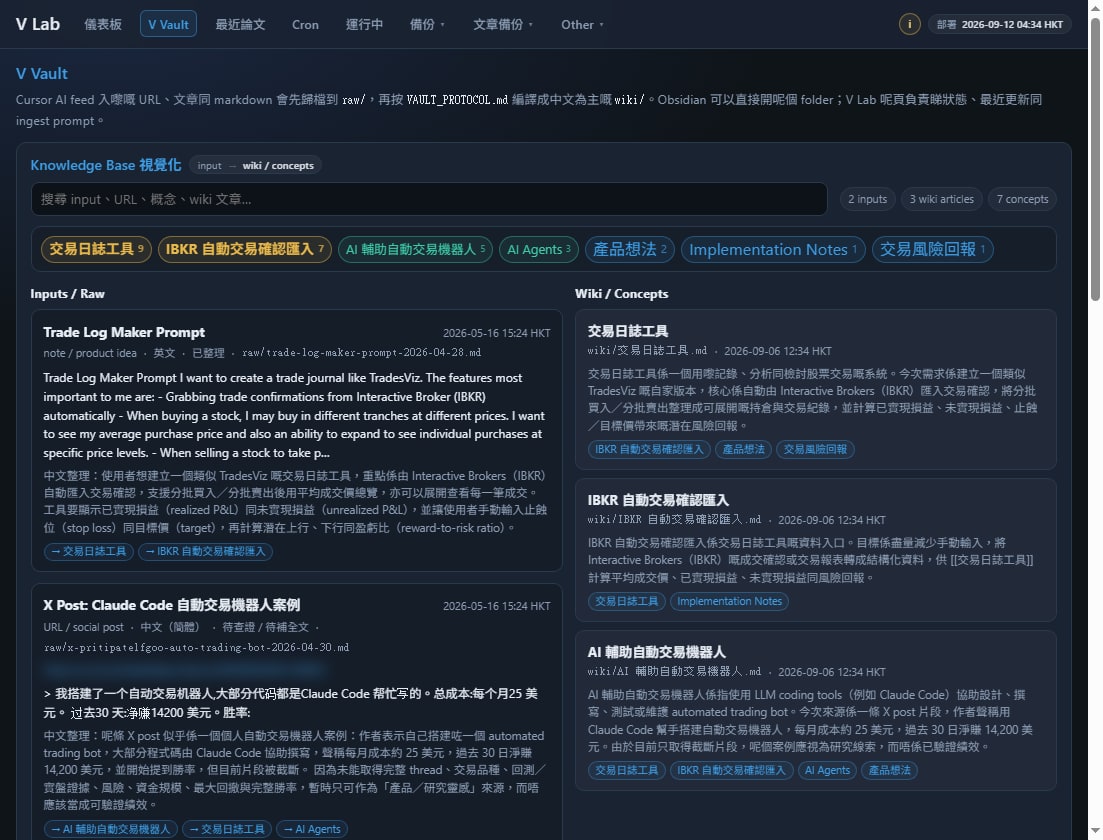Click IBKR 自動交易確認匯入 tag in AI 輔助 wiki card
This screenshot has width=1103, height=840.
click(731, 770)
